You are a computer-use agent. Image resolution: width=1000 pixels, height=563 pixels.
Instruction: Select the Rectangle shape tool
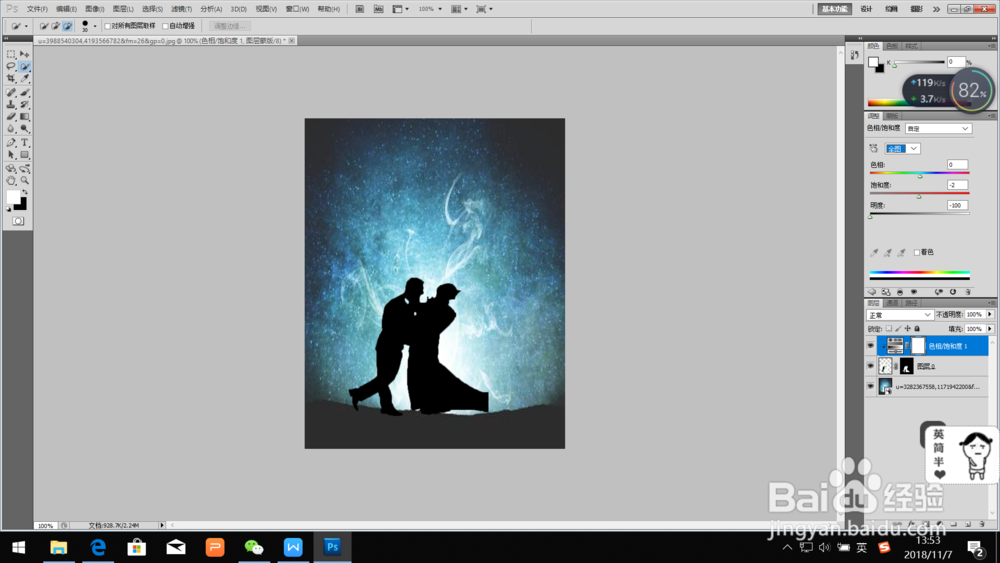[x=24, y=155]
